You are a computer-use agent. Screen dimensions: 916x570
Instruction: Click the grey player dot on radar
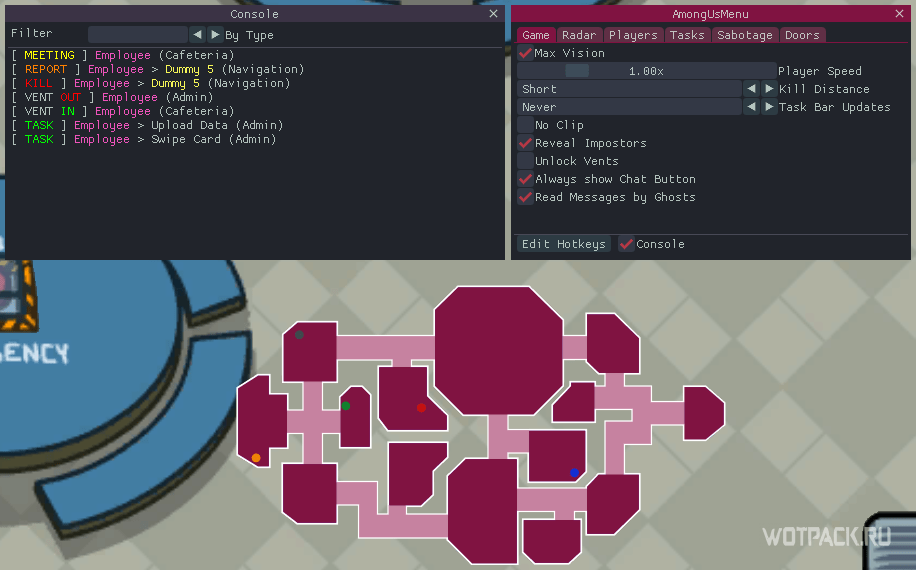(299, 335)
